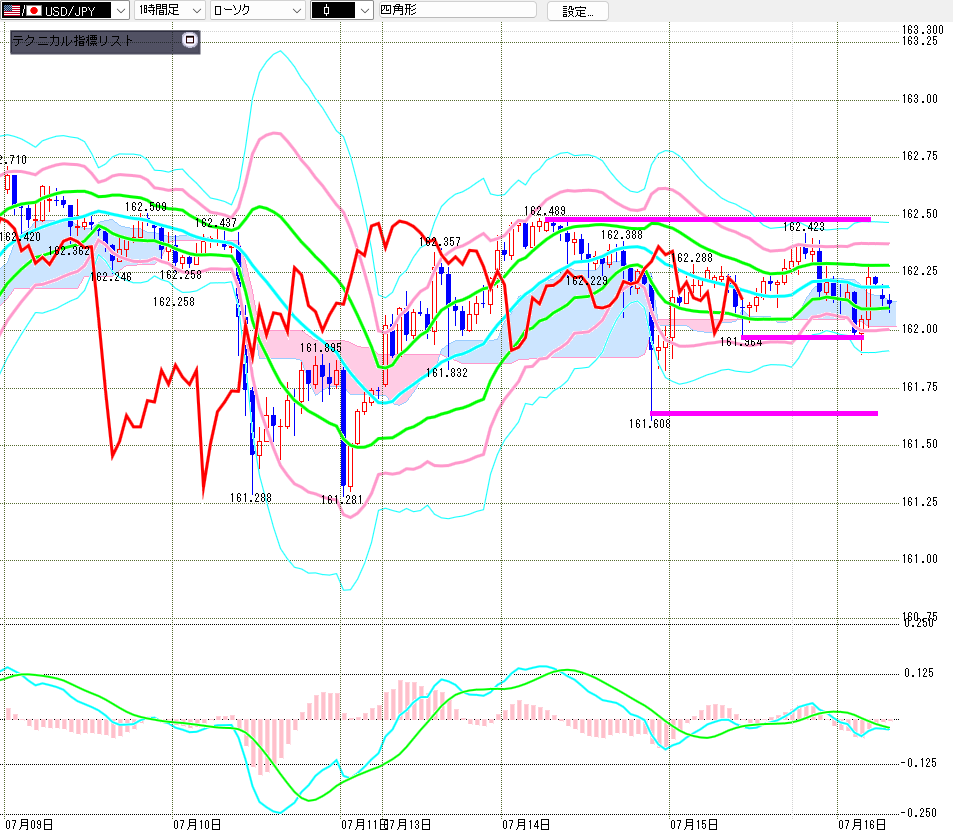Click the 163.00 price axis label
Viewport: 953px width, 836px height.
coord(920,99)
